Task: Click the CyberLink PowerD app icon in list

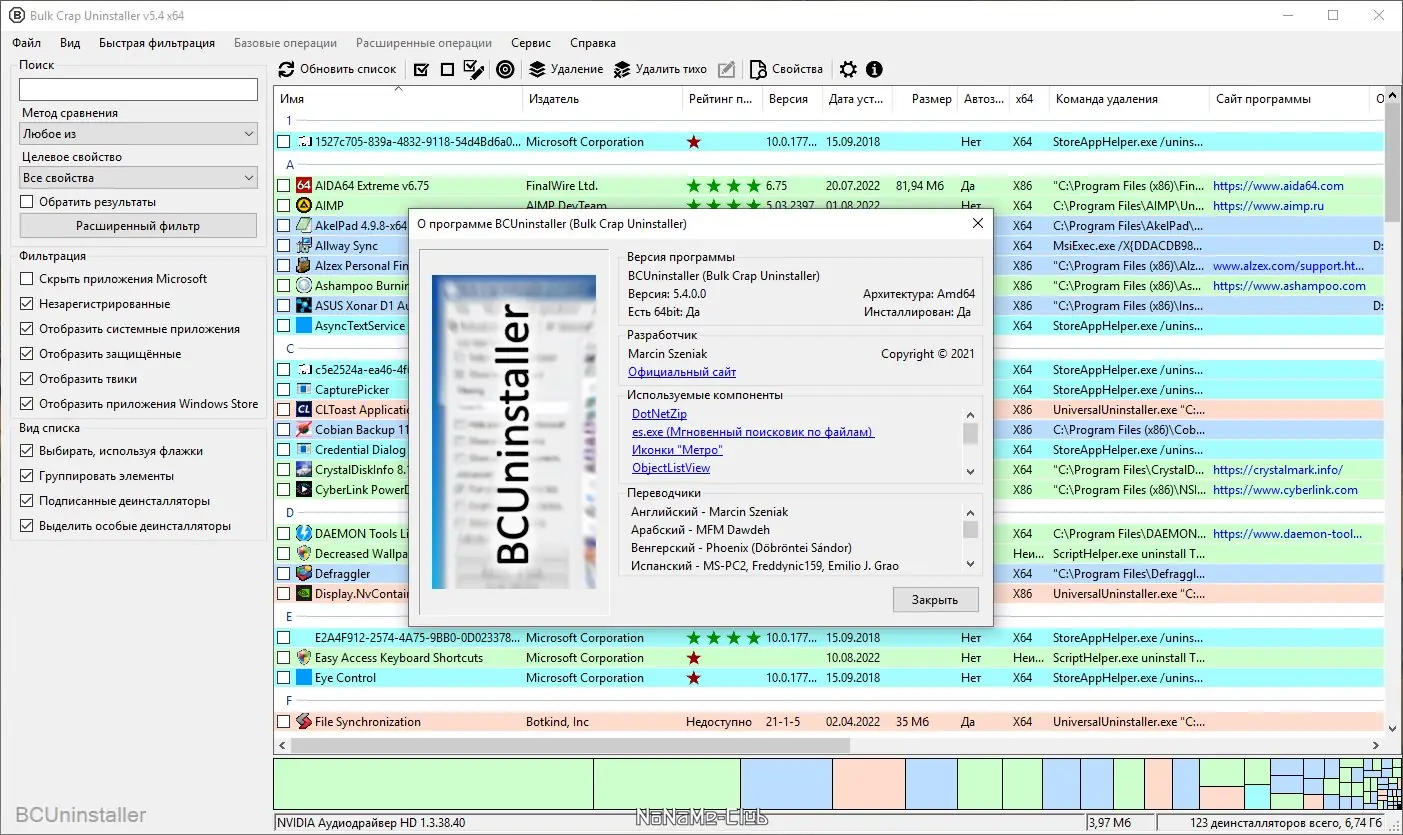Action: (x=304, y=490)
